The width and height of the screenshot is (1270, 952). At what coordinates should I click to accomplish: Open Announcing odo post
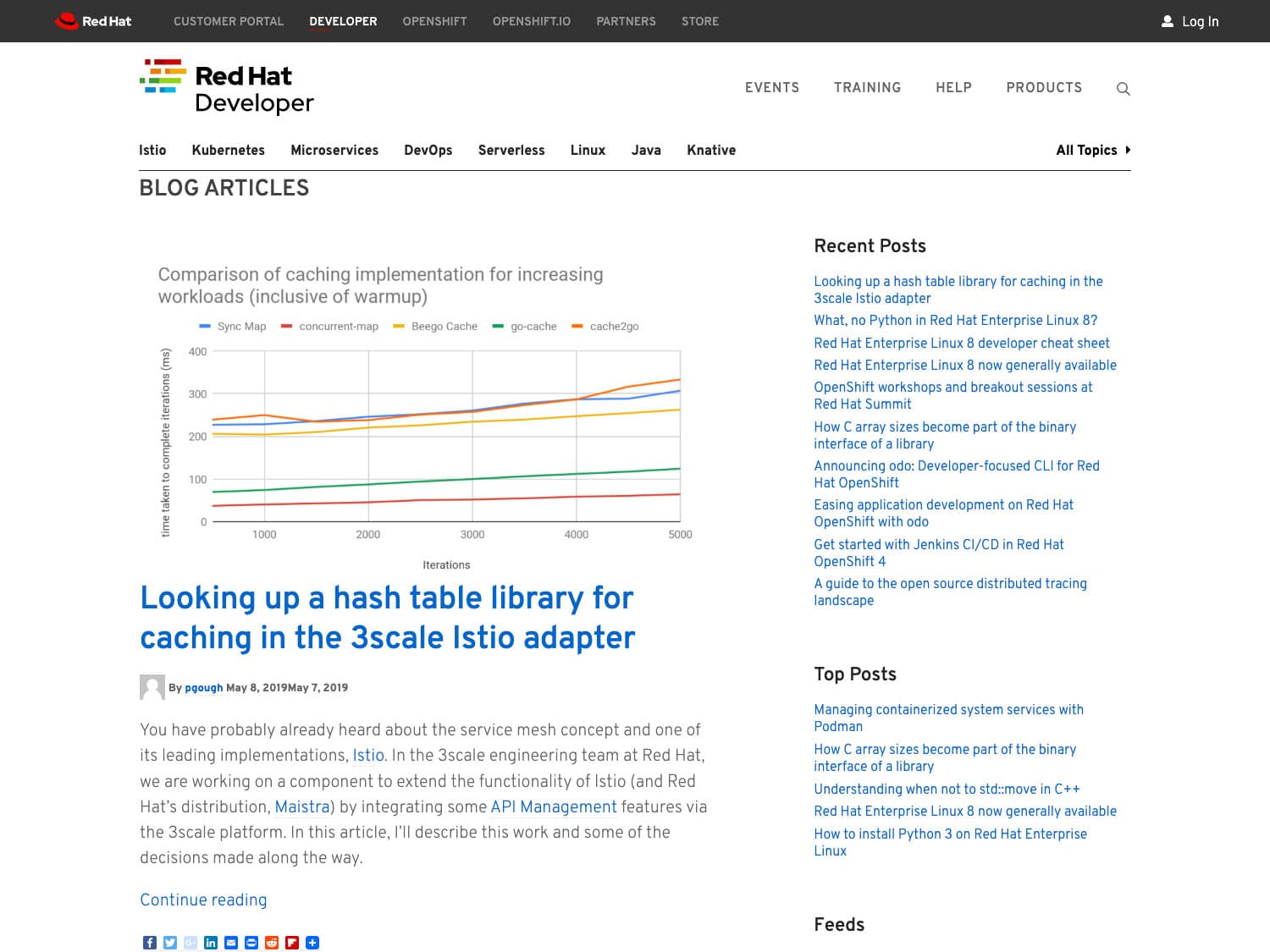point(957,474)
